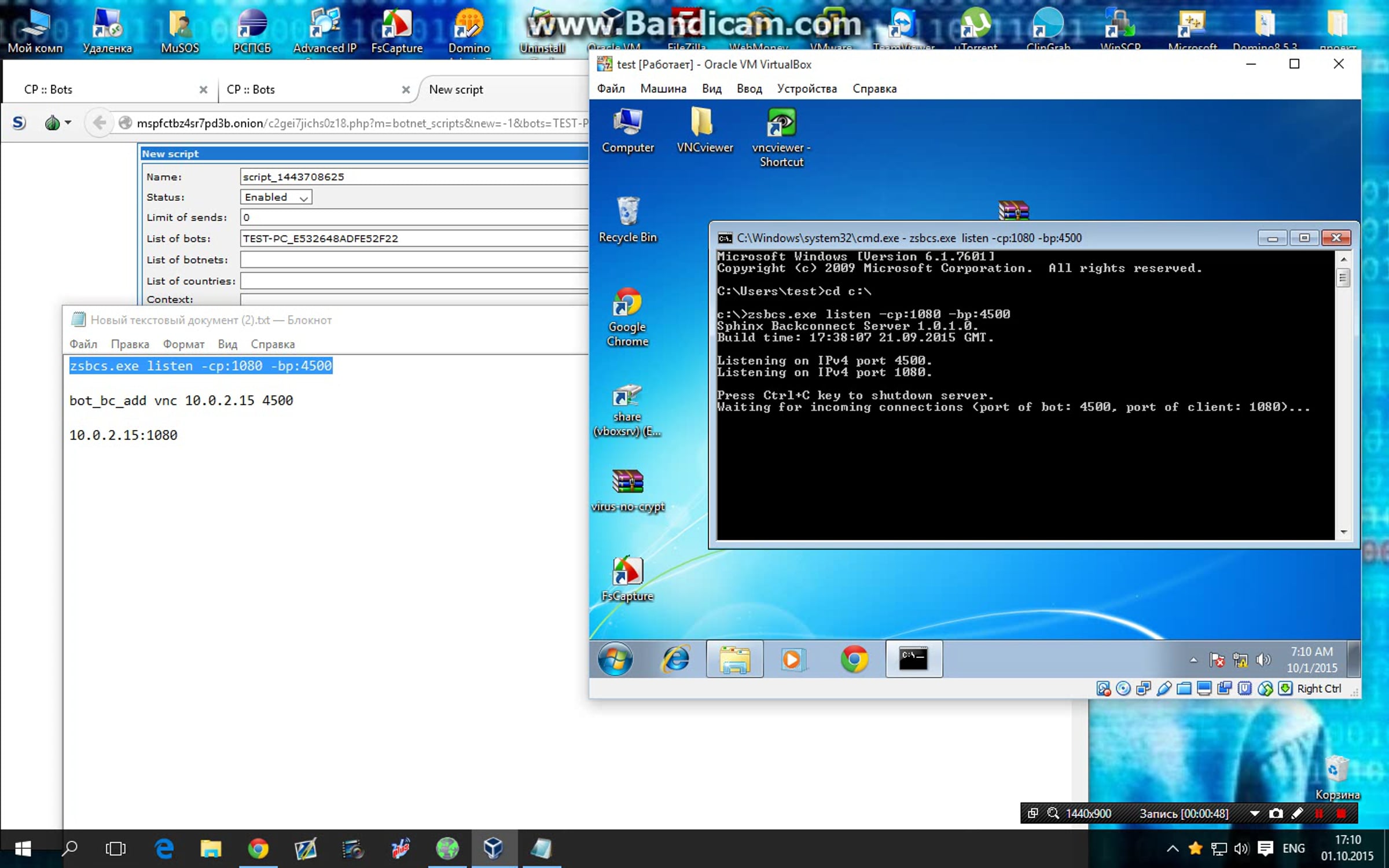Image resolution: width=1389 pixels, height=868 pixels.
Task: Open the Правка menu in Notepad
Action: pos(130,344)
